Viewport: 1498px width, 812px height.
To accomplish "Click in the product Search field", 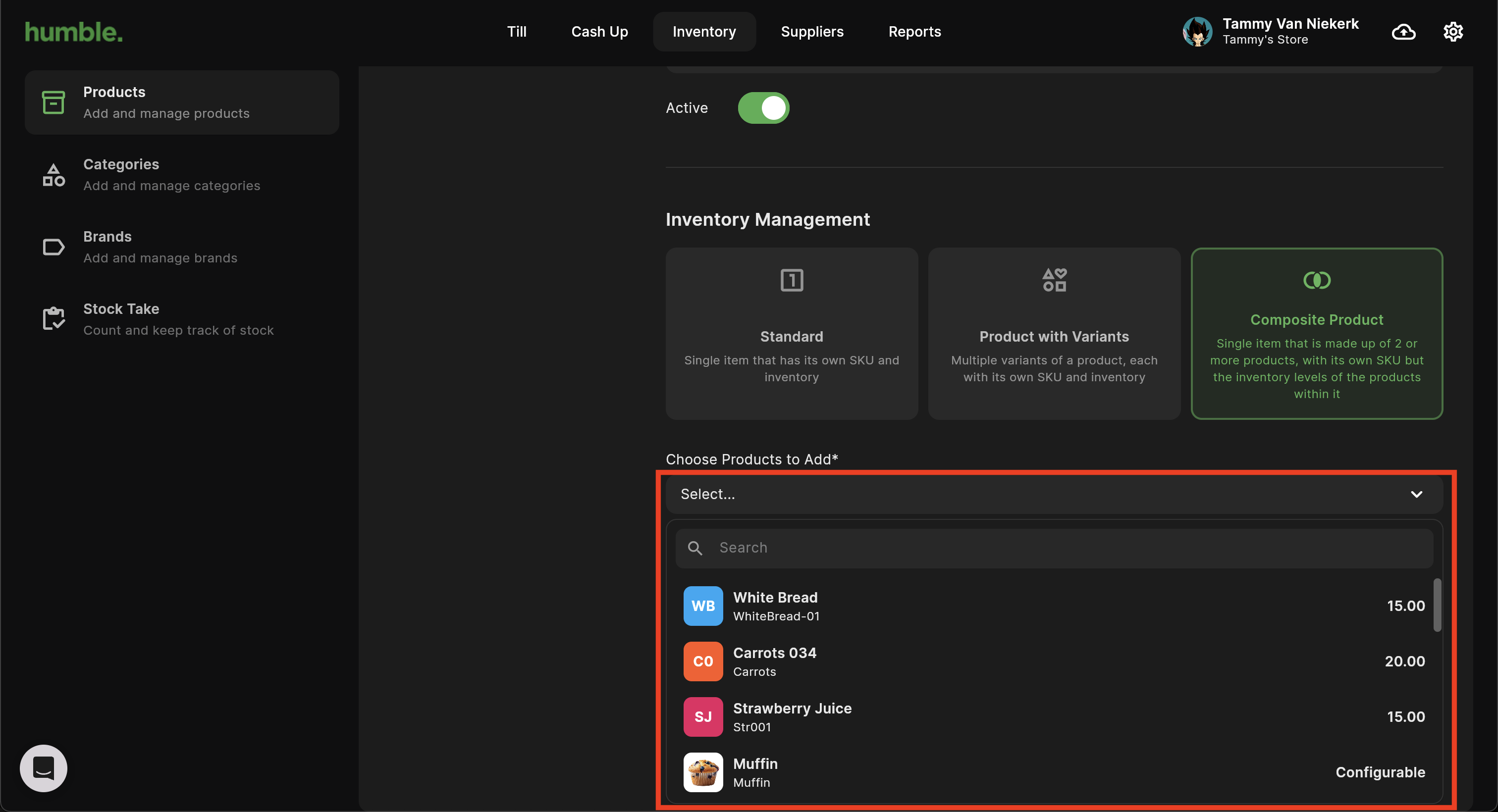I will [1054, 548].
